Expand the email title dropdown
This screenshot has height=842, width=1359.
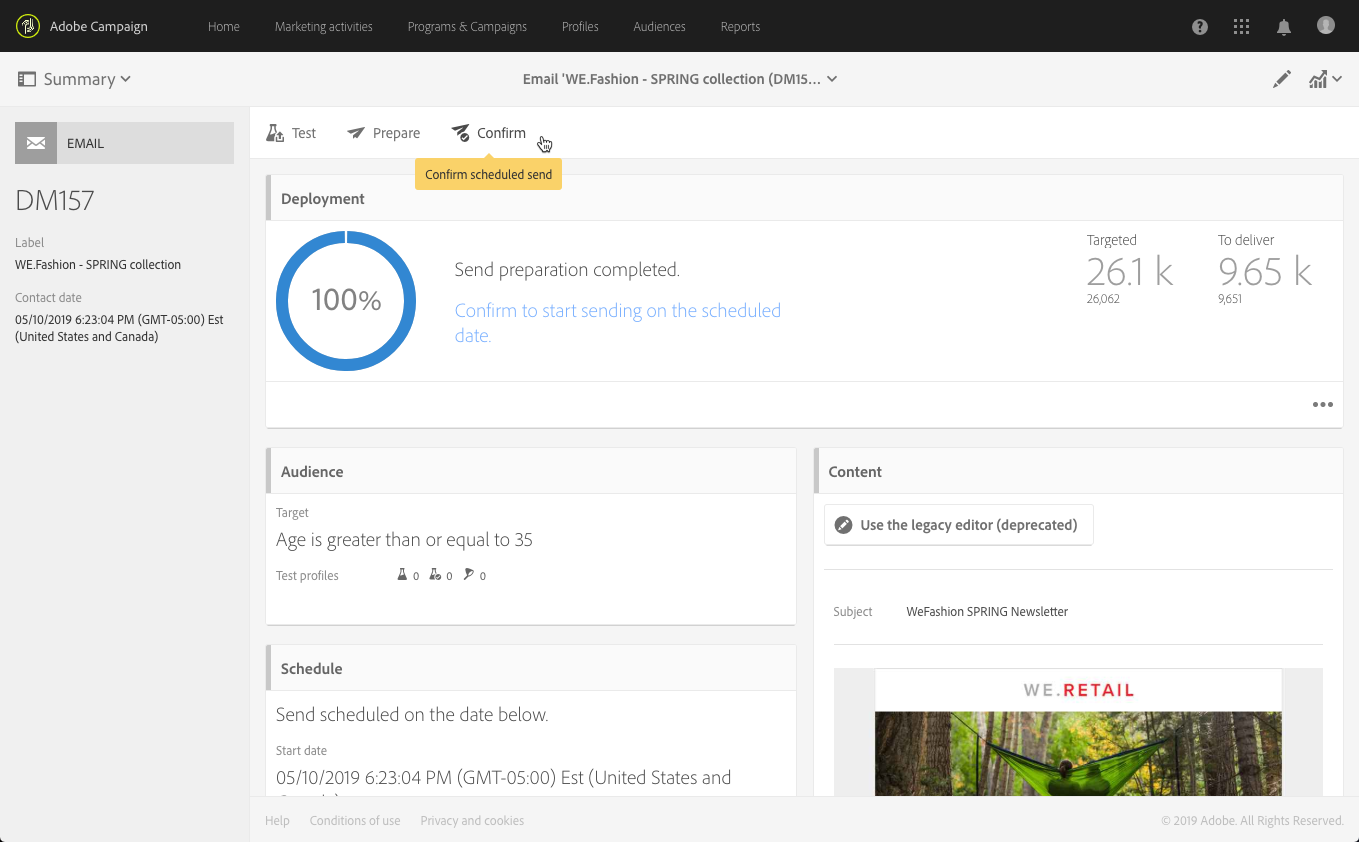click(680, 79)
